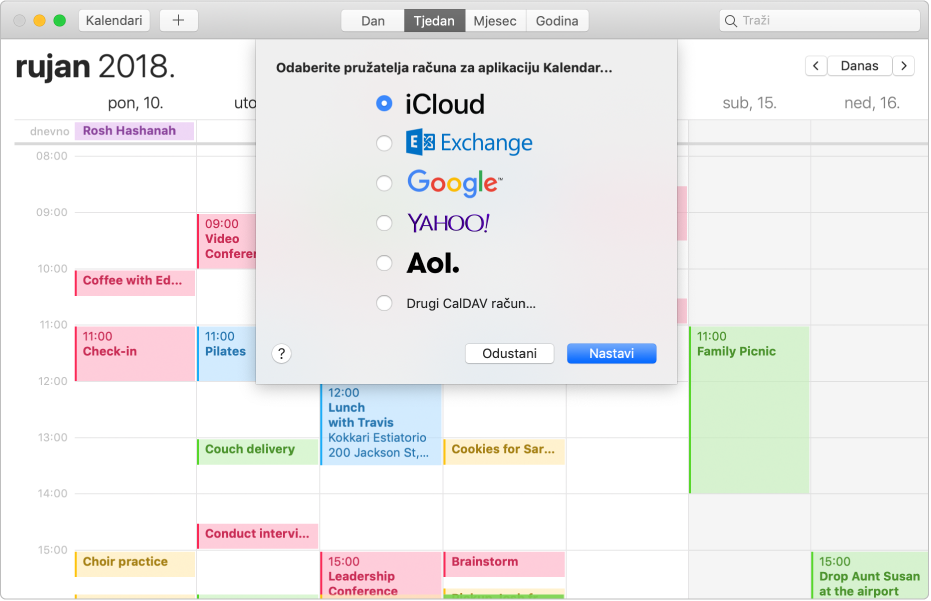Click the green zoom window button
Image resolution: width=931 pixels, height=601 pixels.
pyautogui.click(x=59, y=21)
